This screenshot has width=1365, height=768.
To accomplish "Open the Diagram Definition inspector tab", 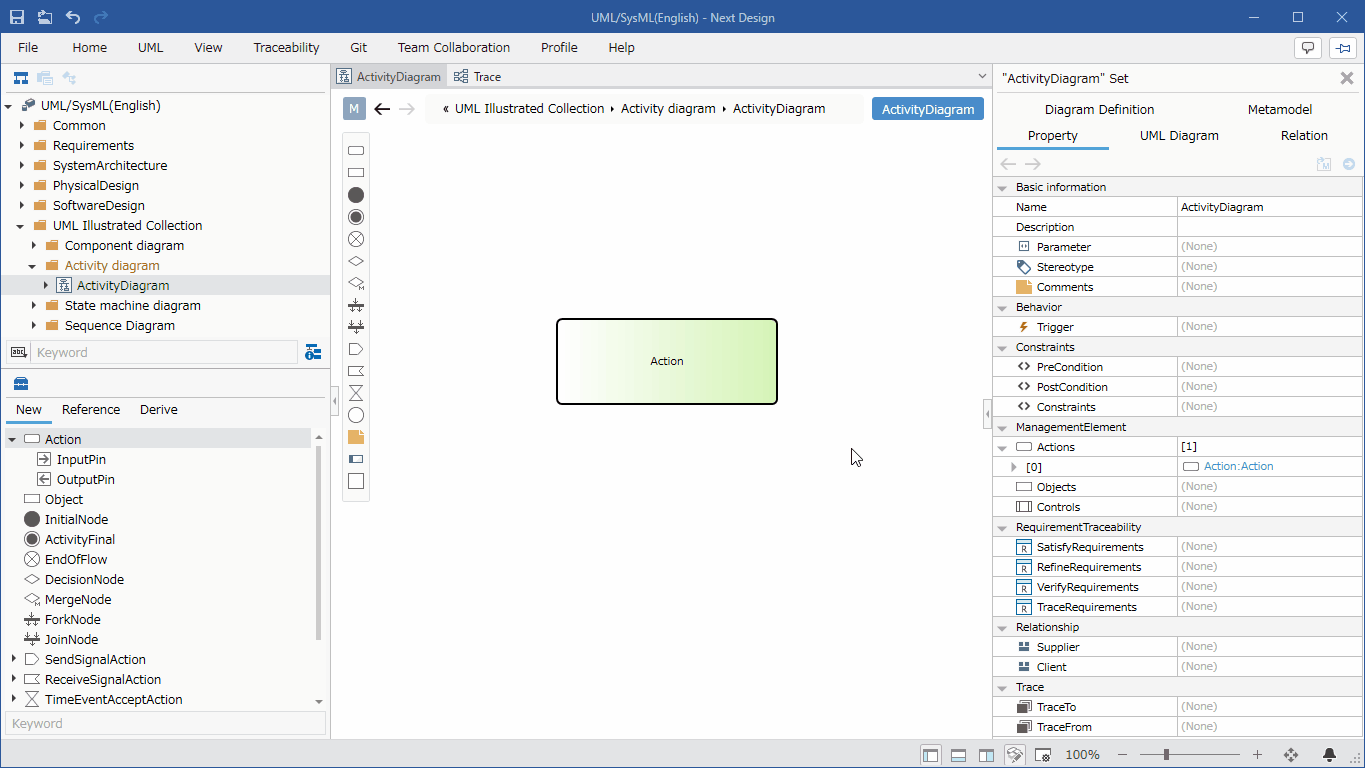I will point(1099,109).
